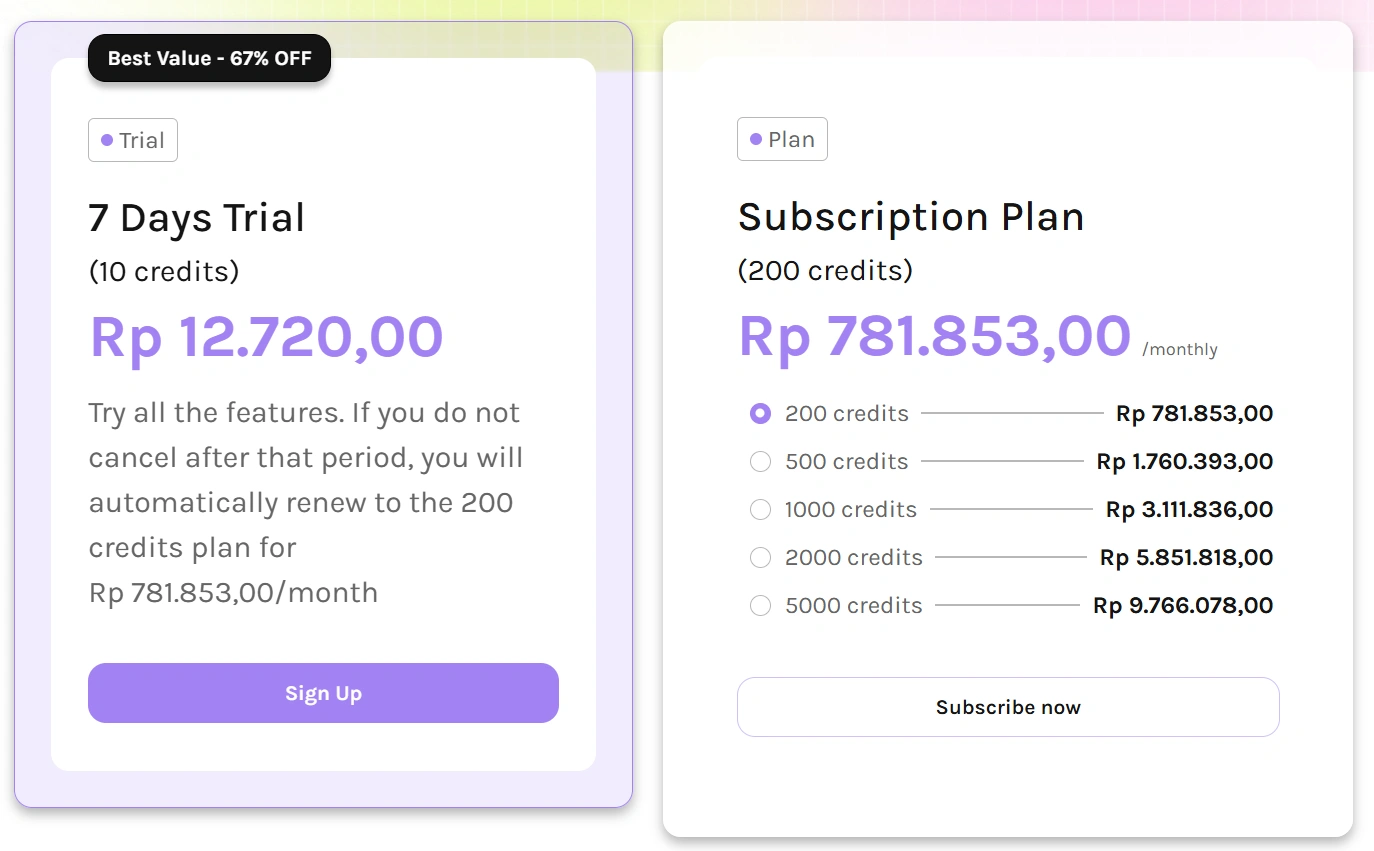This screenshot has height=851, width=1374.
Task: Select the 200 credits radio option
Action: [760, 414]
